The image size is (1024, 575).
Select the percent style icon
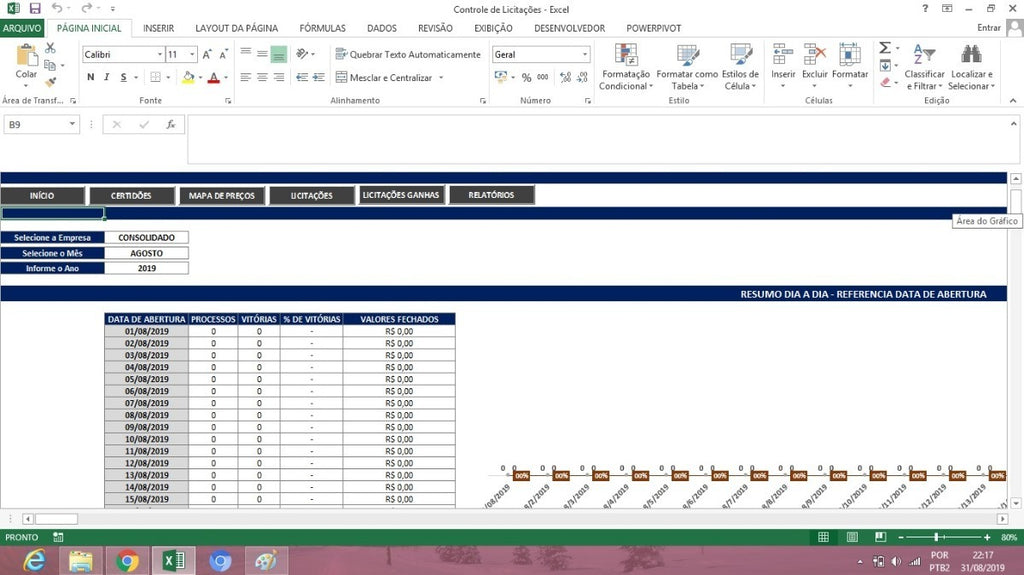coord(526,77)
